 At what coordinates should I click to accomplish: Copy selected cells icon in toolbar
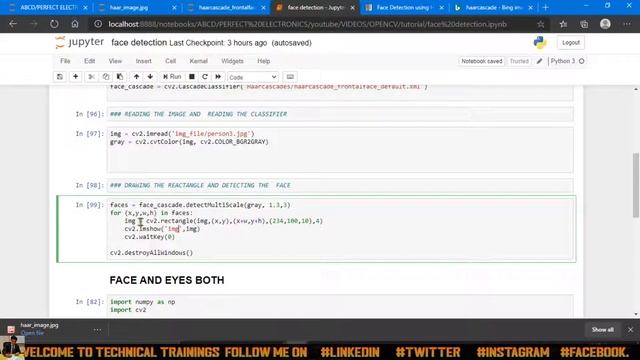tap(106, 77)
